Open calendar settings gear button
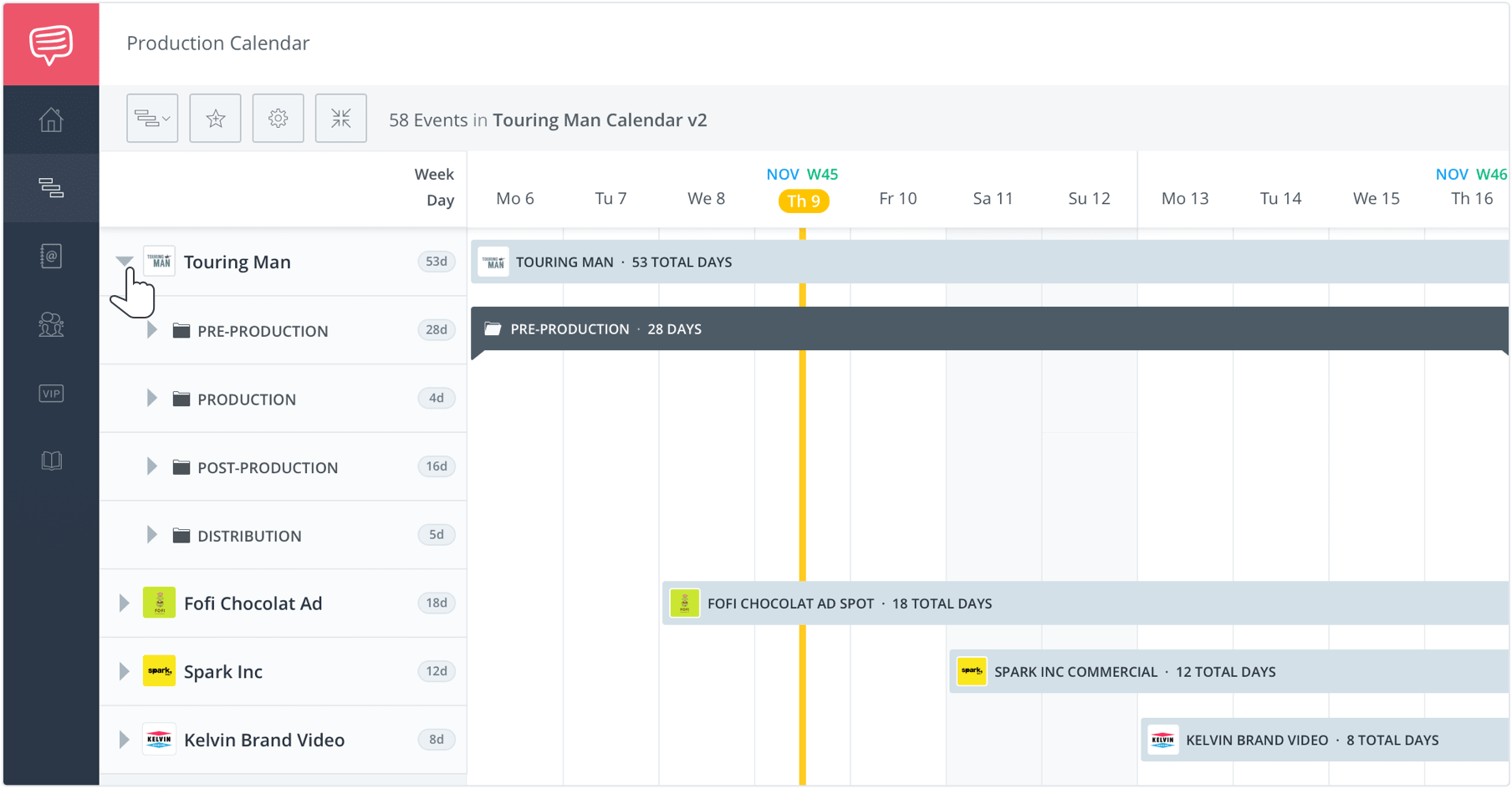Image resolution: width=1512 pixels, height=789 pixels. coord(278,119)
